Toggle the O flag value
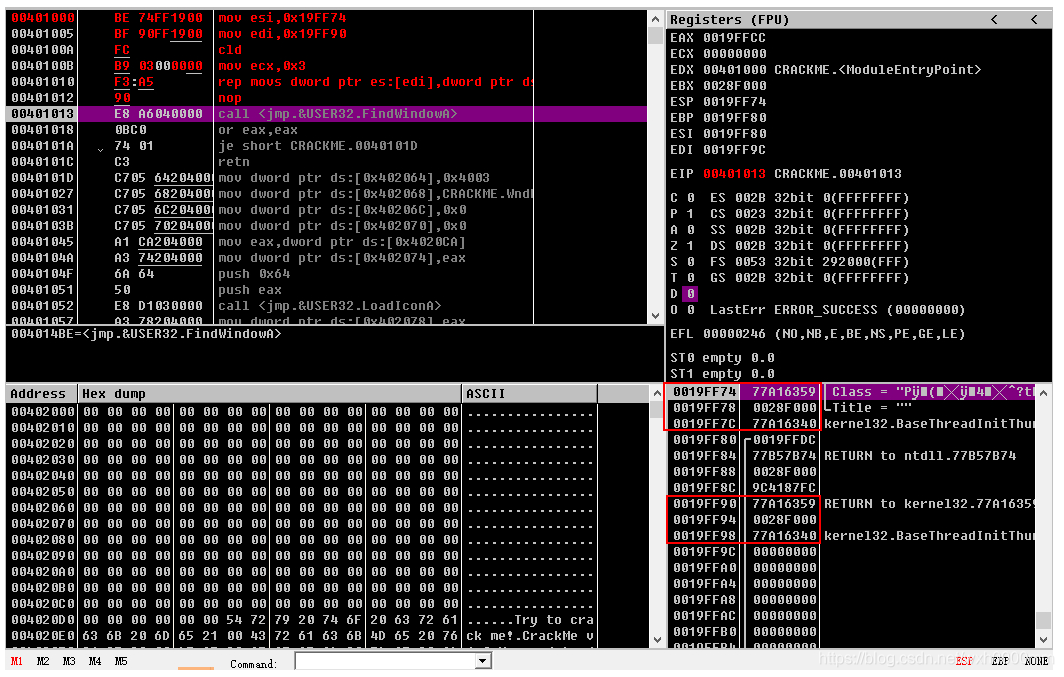The width and height of the screenshot is (1064, 677). [690, 310]
